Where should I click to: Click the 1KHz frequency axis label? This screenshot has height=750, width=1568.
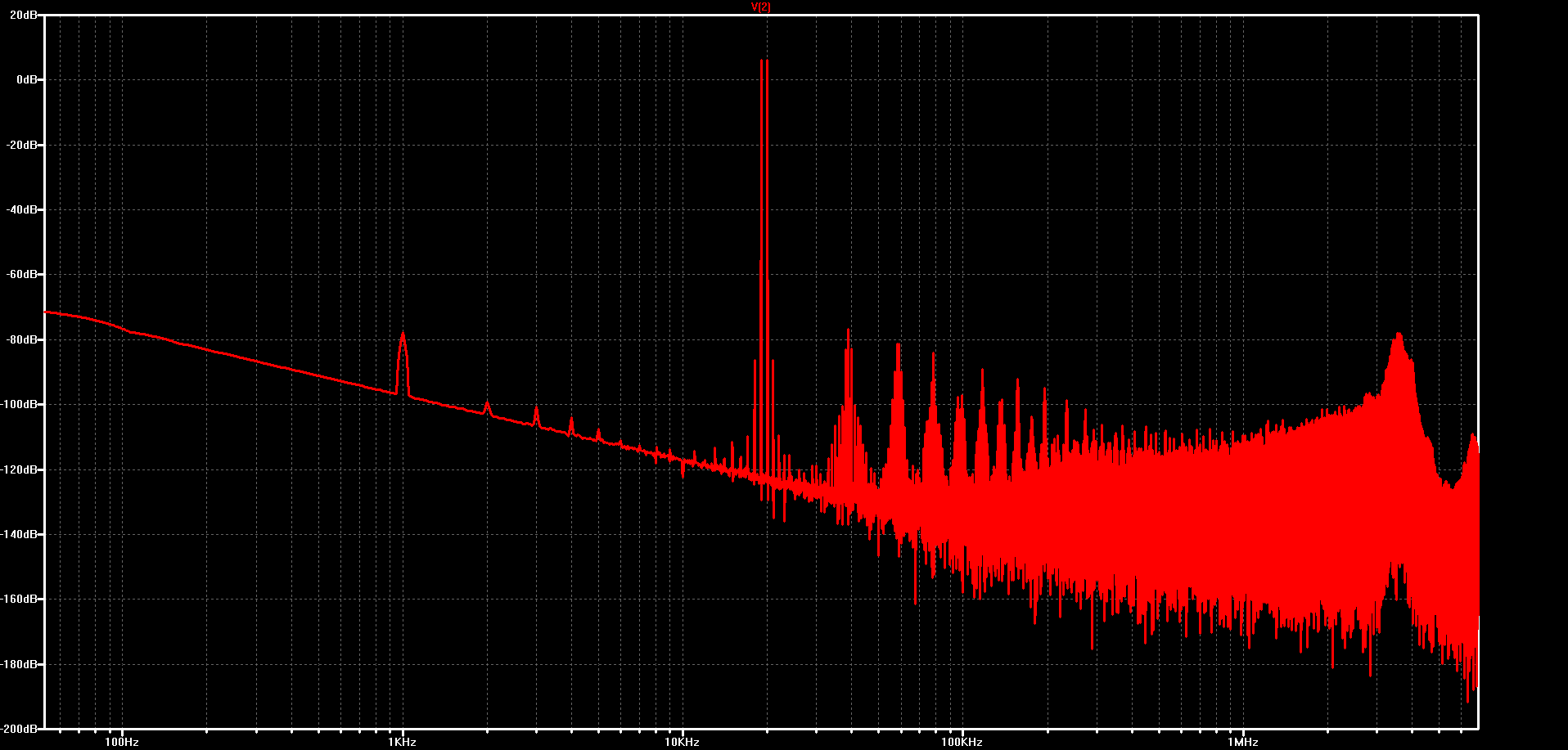pos(402,743)
